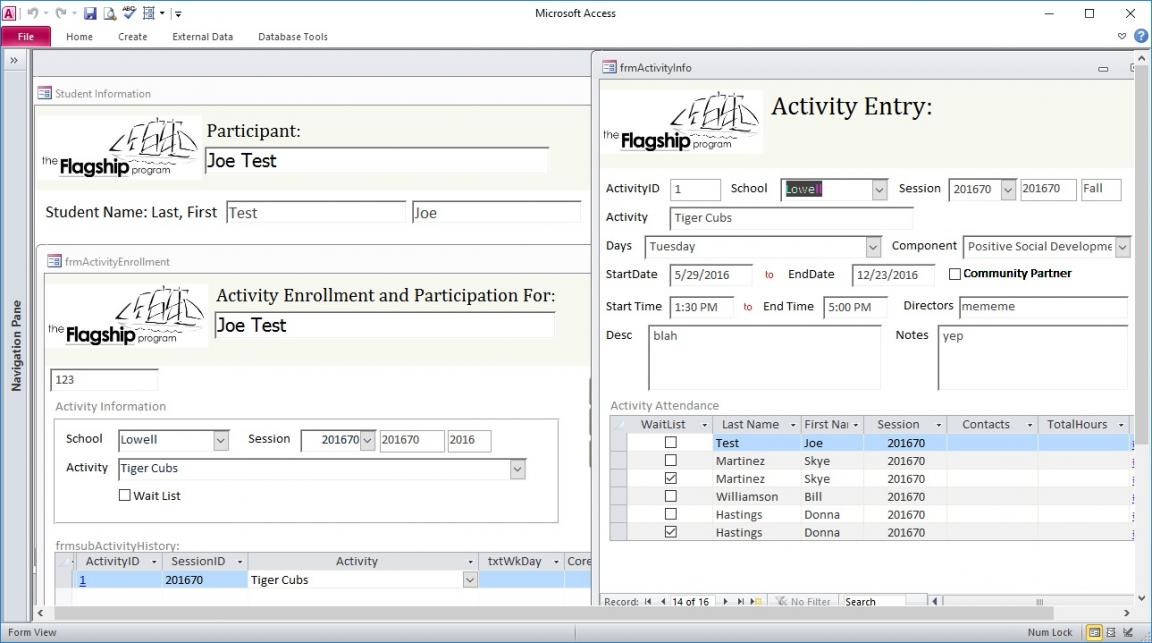1152x643 pixels.
Task: Run the ABC spelling check icon
Action: coord(129,12)
